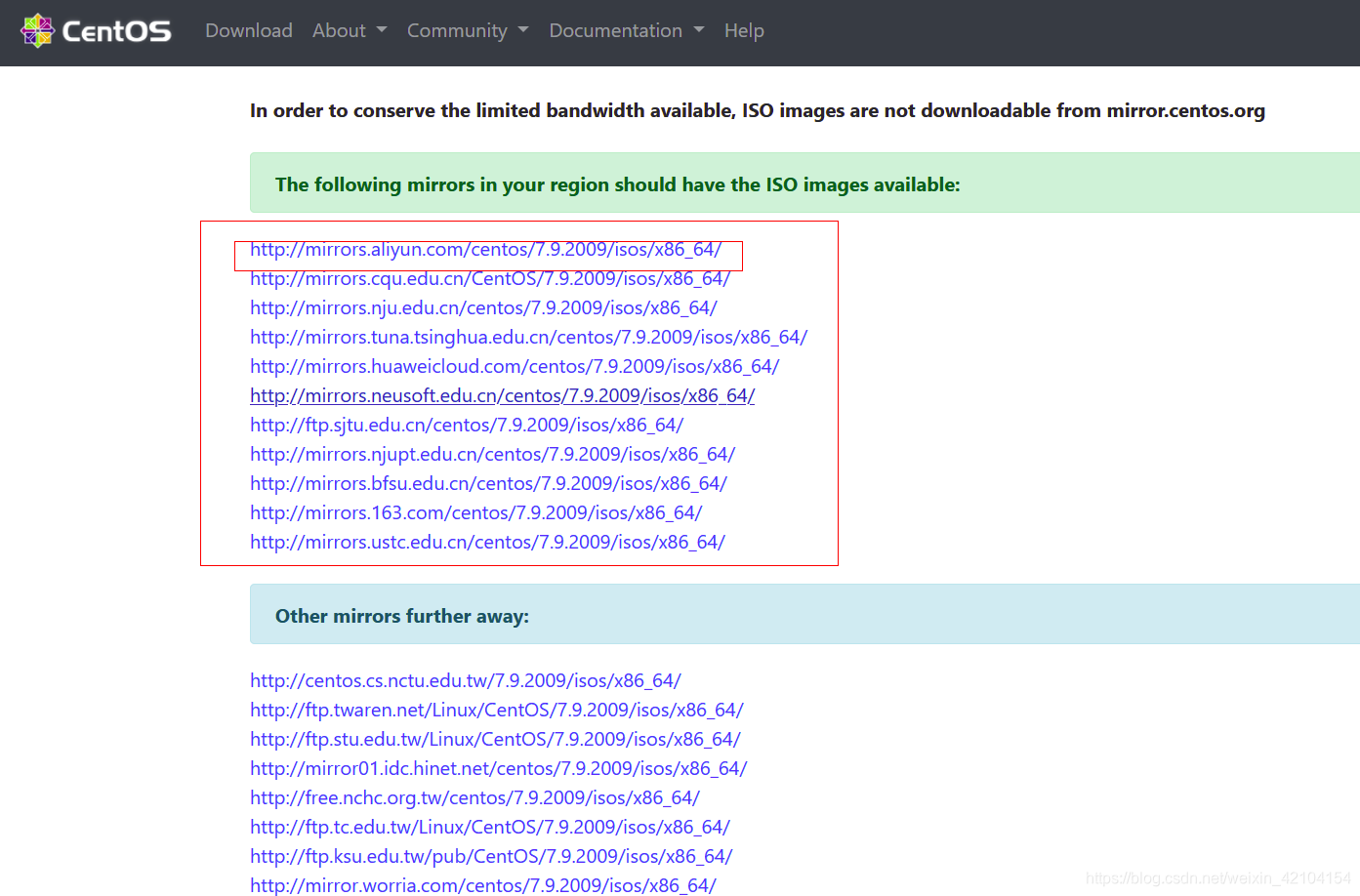Open the mirrors.aliyun.com mirror link
The image size is (1360, 896).
[x=485, y=250]
